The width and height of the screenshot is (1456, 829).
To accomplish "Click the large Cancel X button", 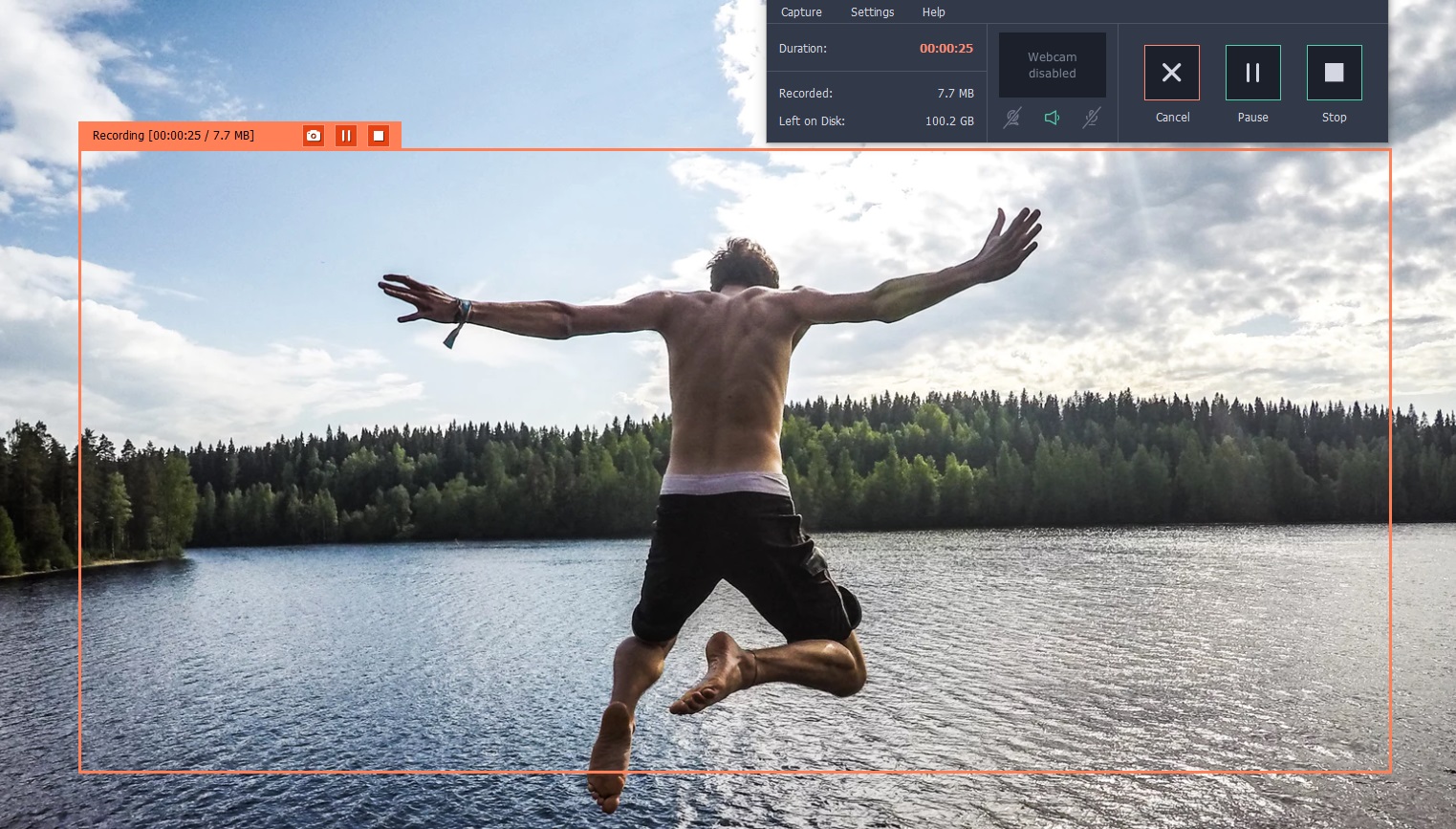I will click(x=1171, y=73).
